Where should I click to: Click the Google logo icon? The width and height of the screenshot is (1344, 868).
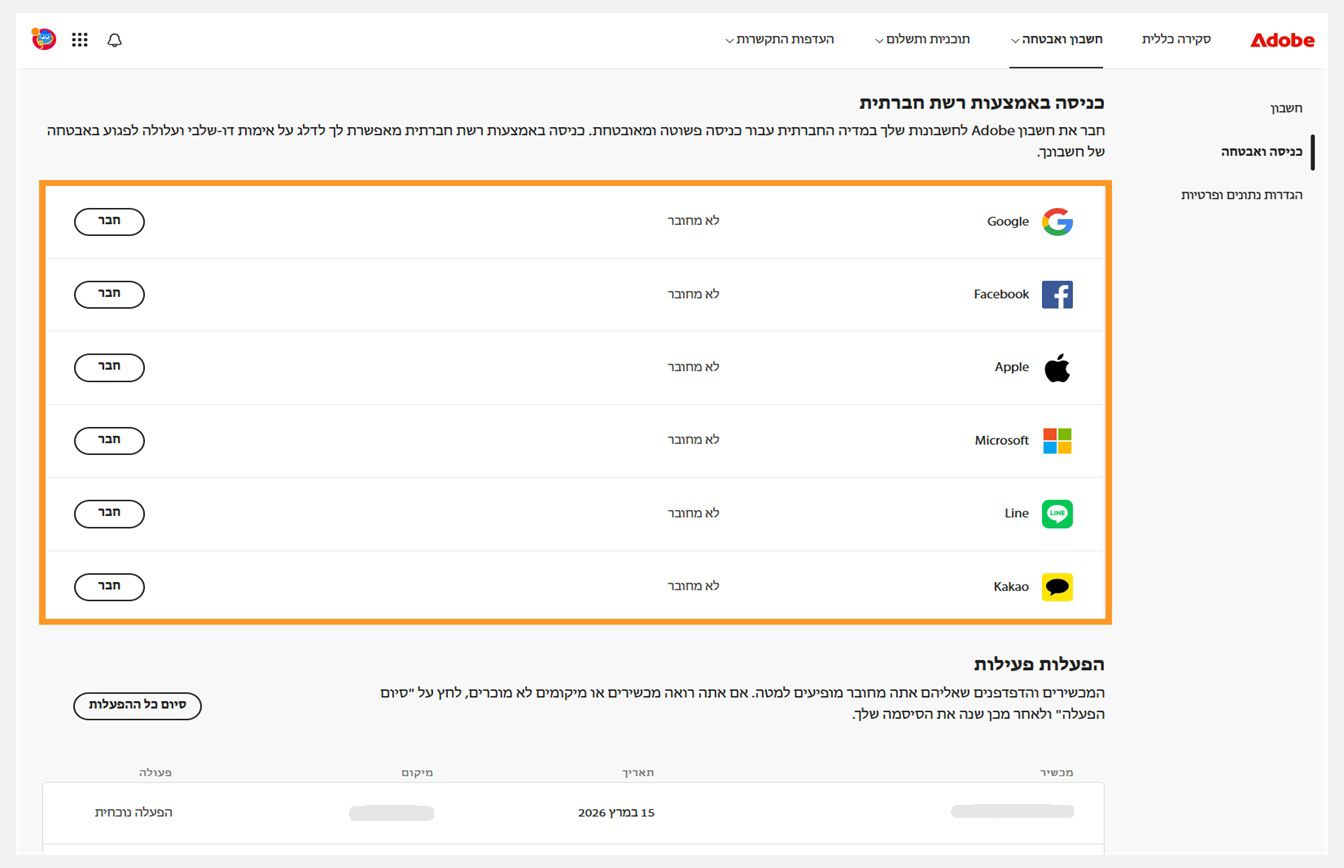tap(1057, 222)
